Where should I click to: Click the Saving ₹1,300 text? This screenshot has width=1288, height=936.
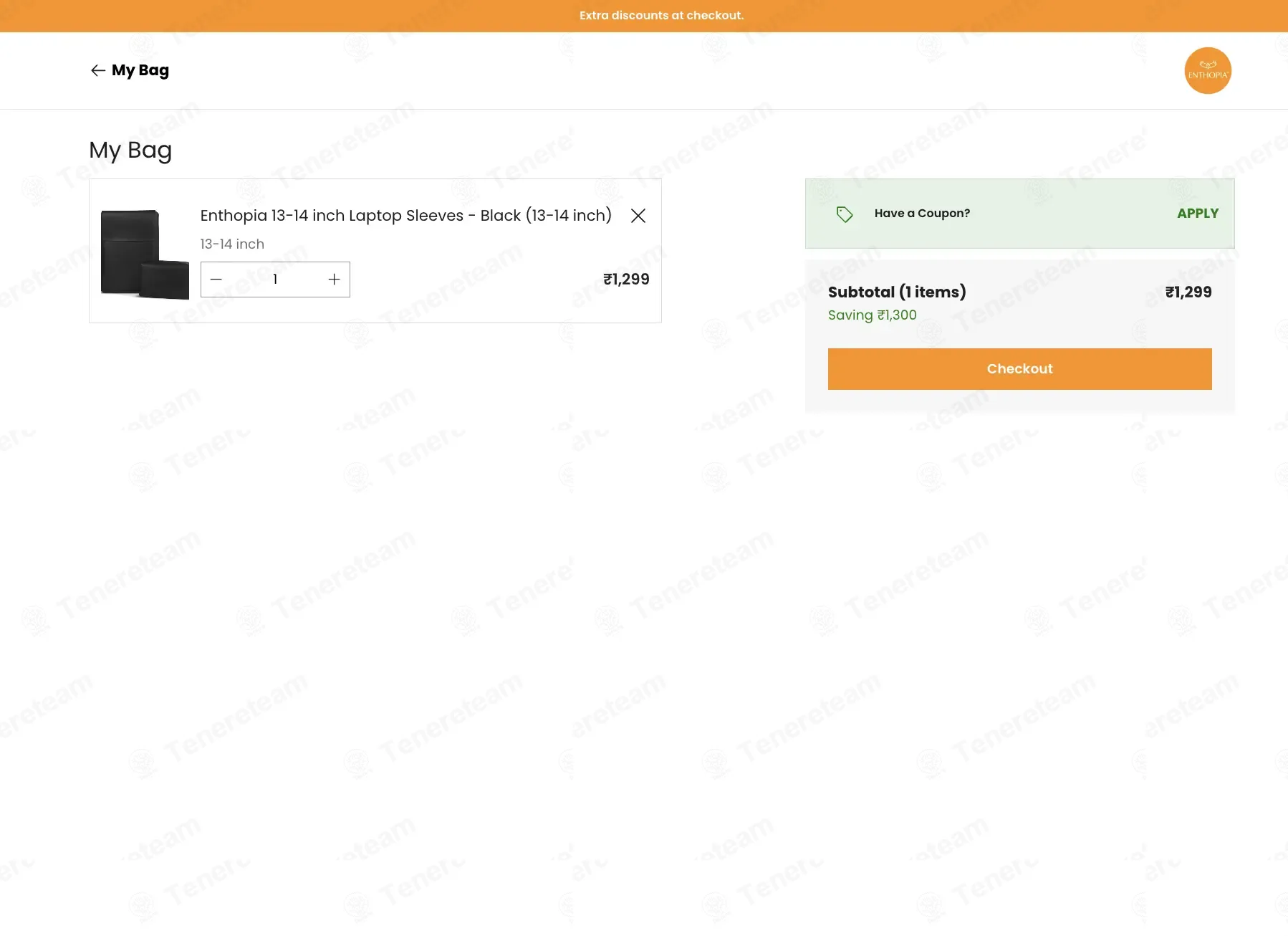pos(872,315)
